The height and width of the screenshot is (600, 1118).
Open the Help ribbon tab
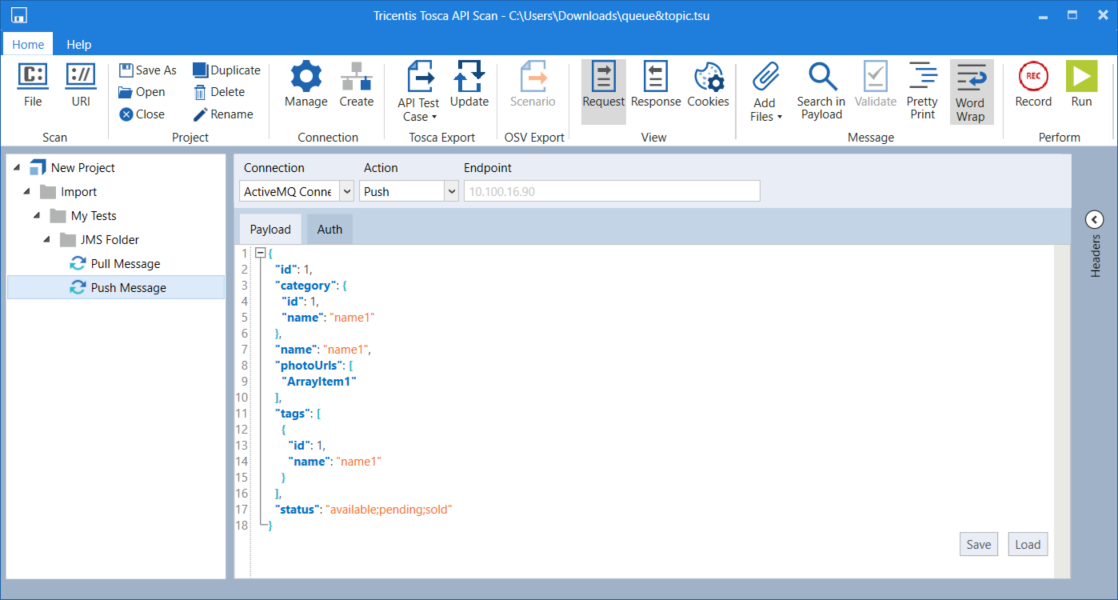click(79, 44)
